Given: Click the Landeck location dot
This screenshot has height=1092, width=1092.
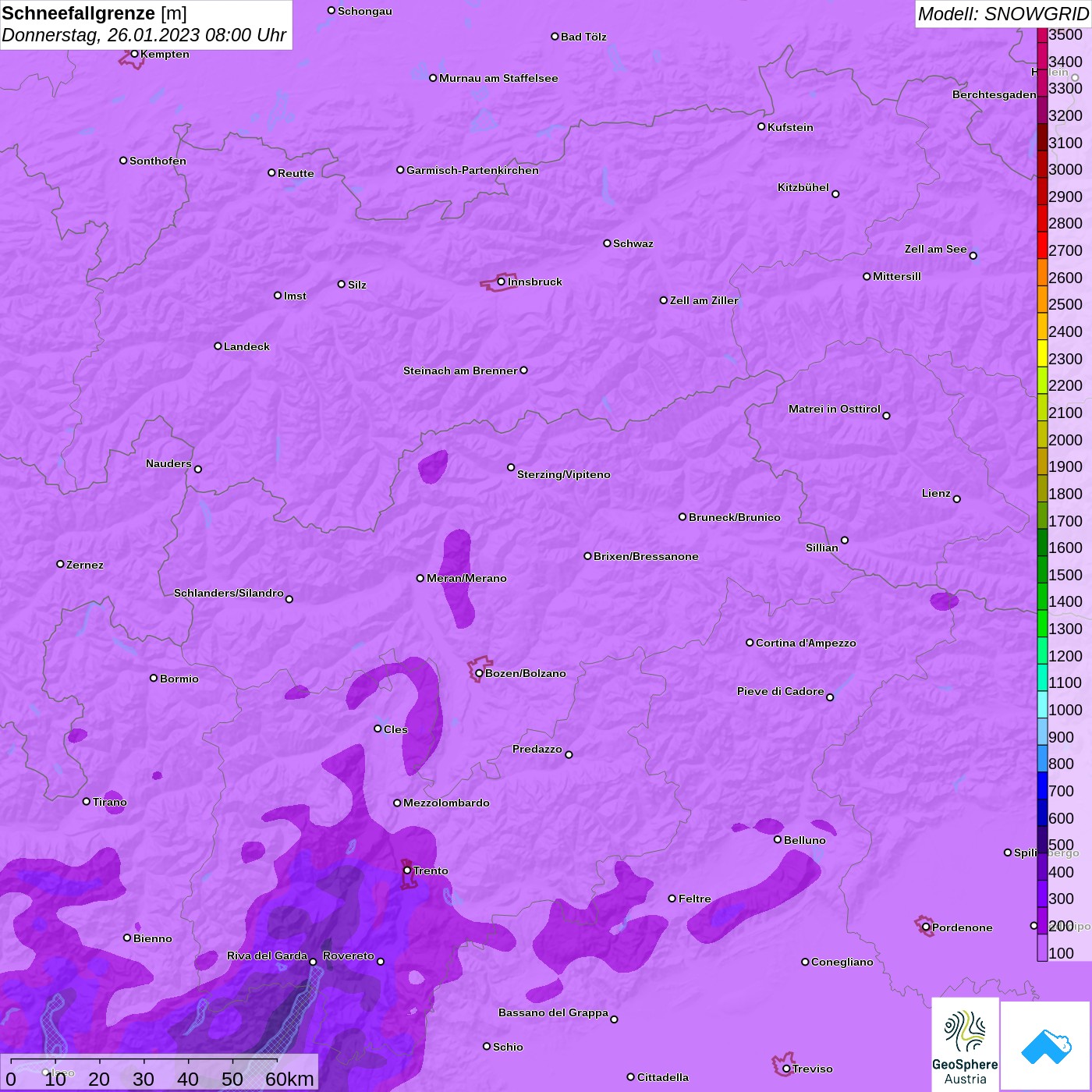Looking at the screenshot, I should click(x=218, y=346).
